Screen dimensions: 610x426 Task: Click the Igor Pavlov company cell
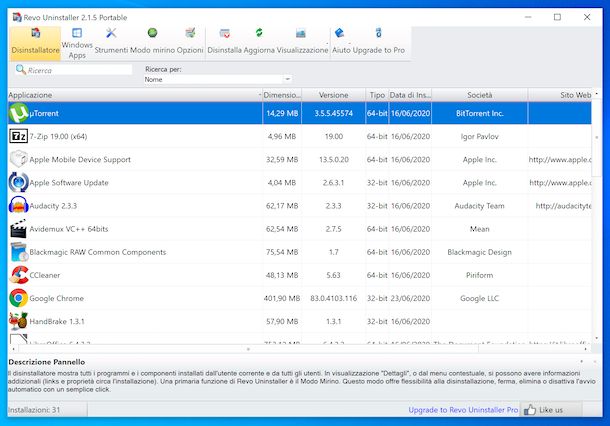click(x=479, y=136)
